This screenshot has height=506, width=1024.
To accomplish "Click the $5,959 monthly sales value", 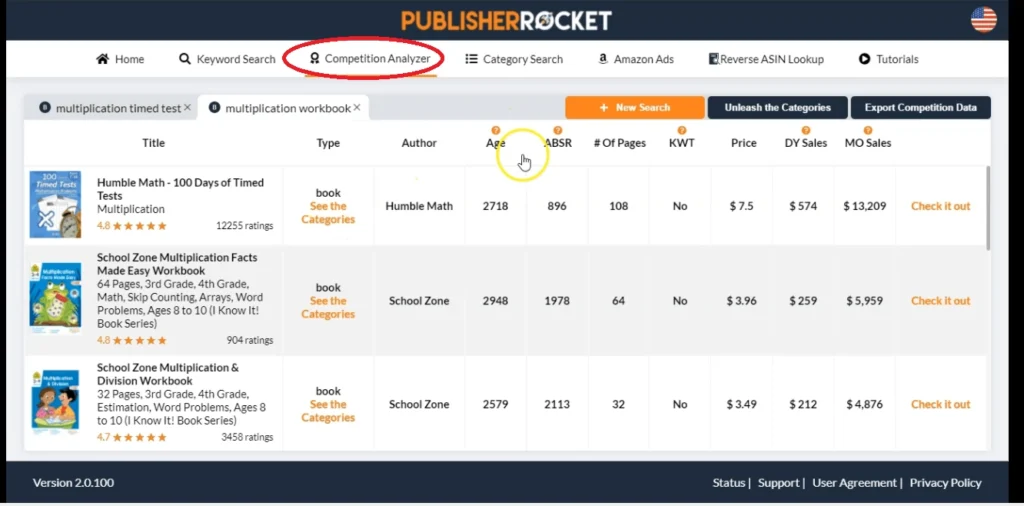I will coord(865,300).
